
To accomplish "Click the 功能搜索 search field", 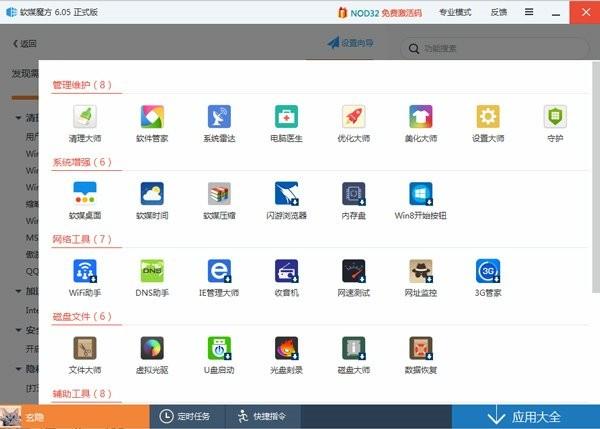I will (494, 49).
